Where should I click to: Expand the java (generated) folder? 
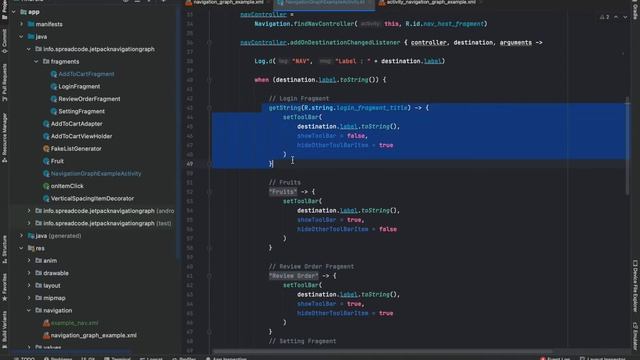[x=21, y=236]
